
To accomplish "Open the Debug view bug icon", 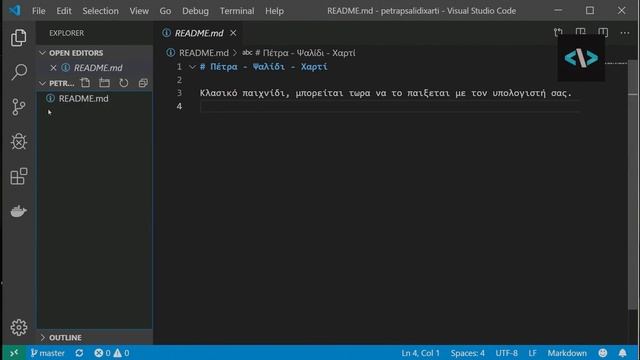I will pyautogui.click(x=18, y=142).
